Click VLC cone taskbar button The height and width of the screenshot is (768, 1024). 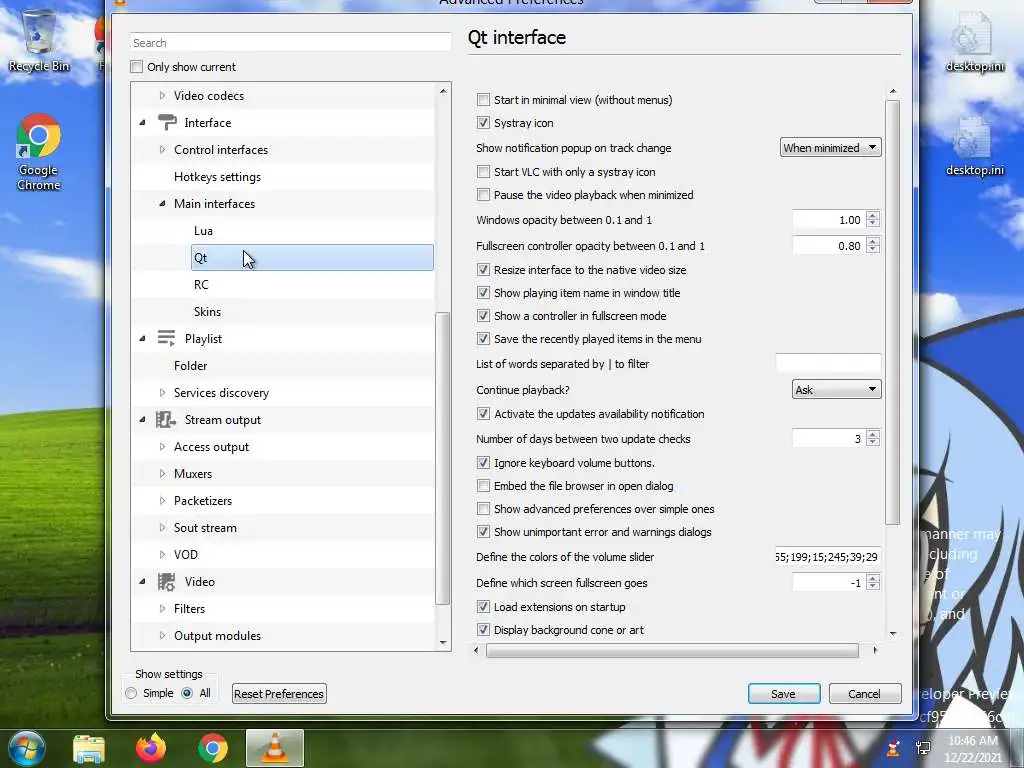pos(275,748)
